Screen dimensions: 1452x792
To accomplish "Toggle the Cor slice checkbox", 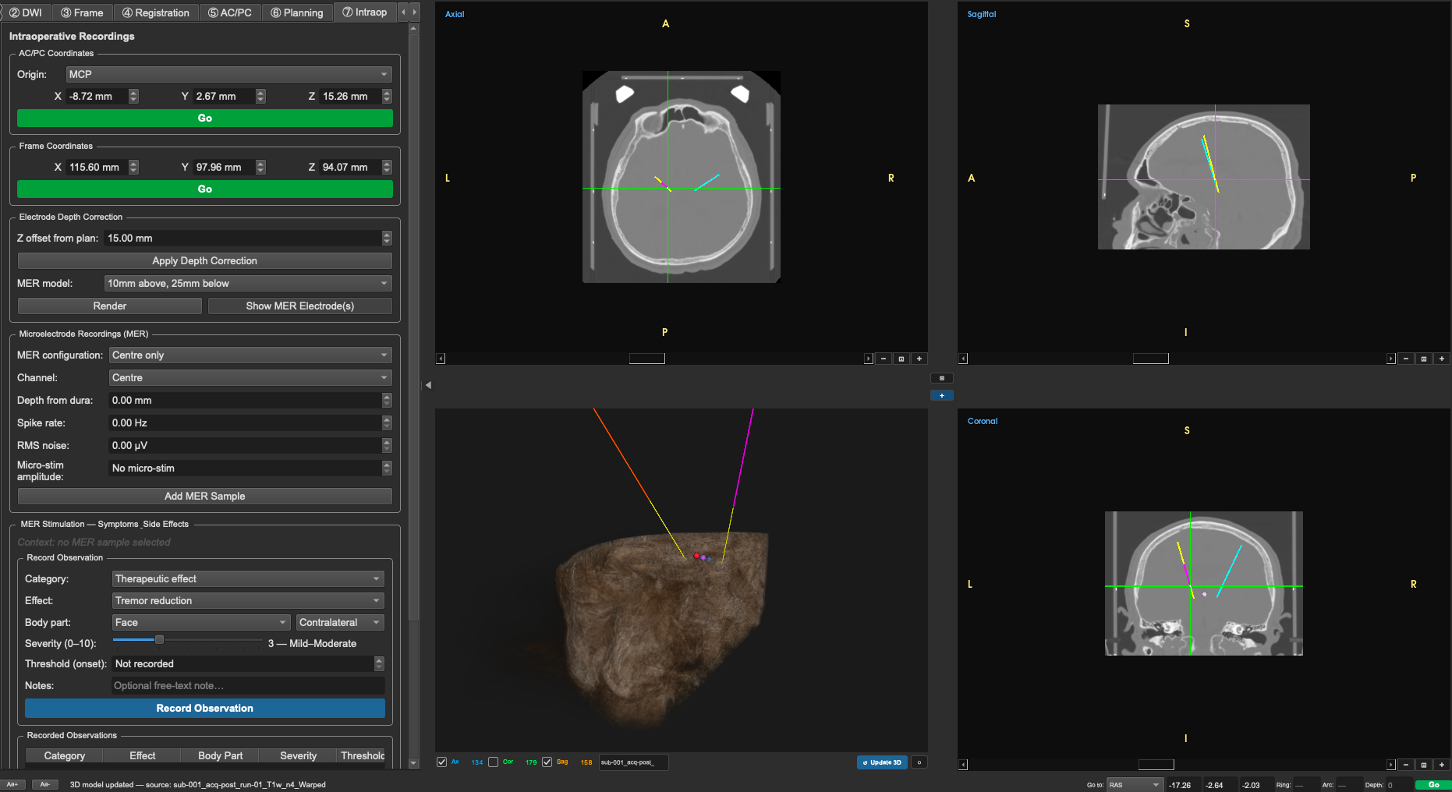I will click(493, 762).
